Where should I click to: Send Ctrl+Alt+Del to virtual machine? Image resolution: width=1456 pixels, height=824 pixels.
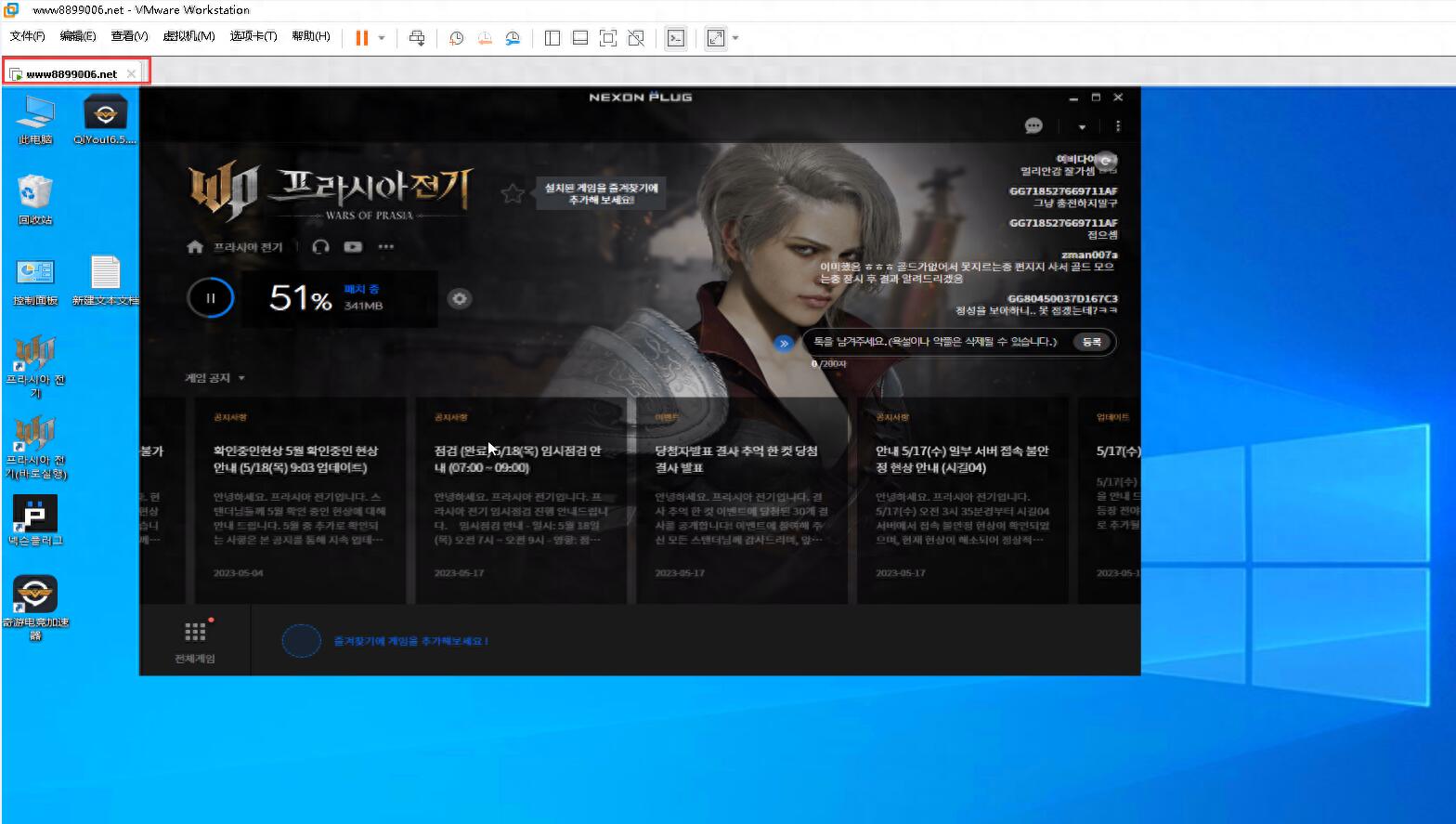pyautogui.click(x=417, y=38)
